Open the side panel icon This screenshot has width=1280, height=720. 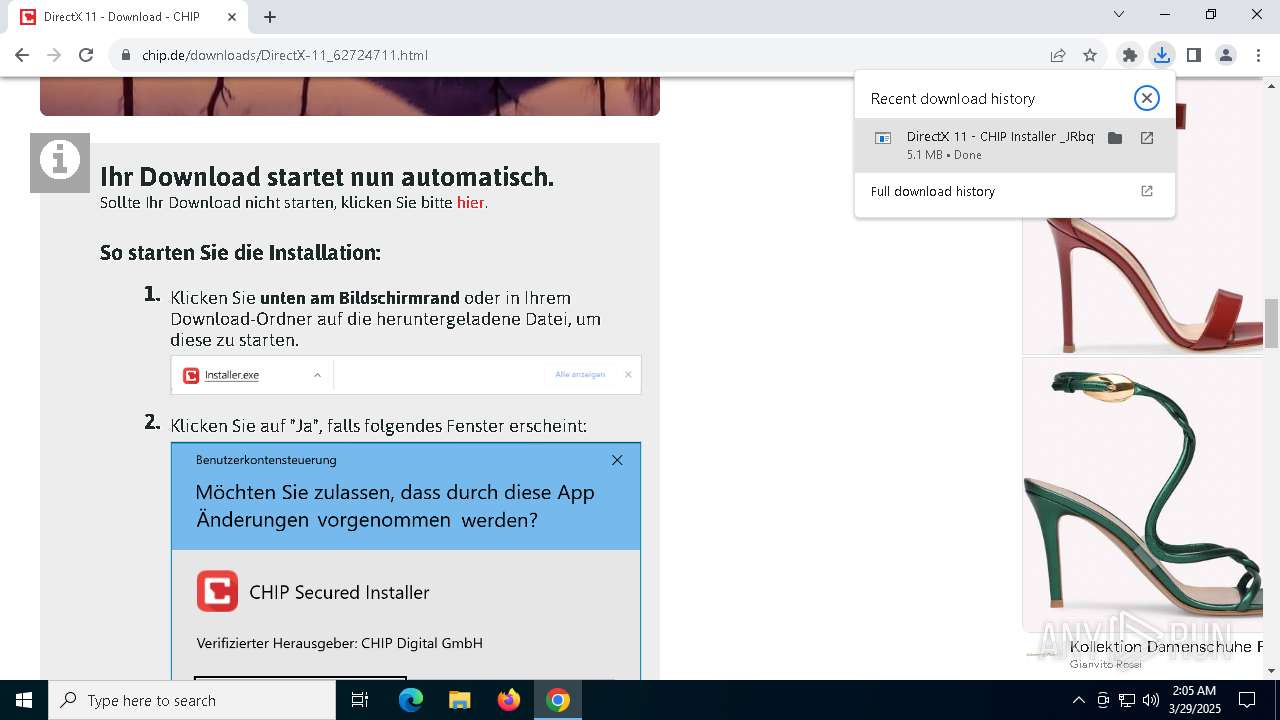(x=1194, y=55)
